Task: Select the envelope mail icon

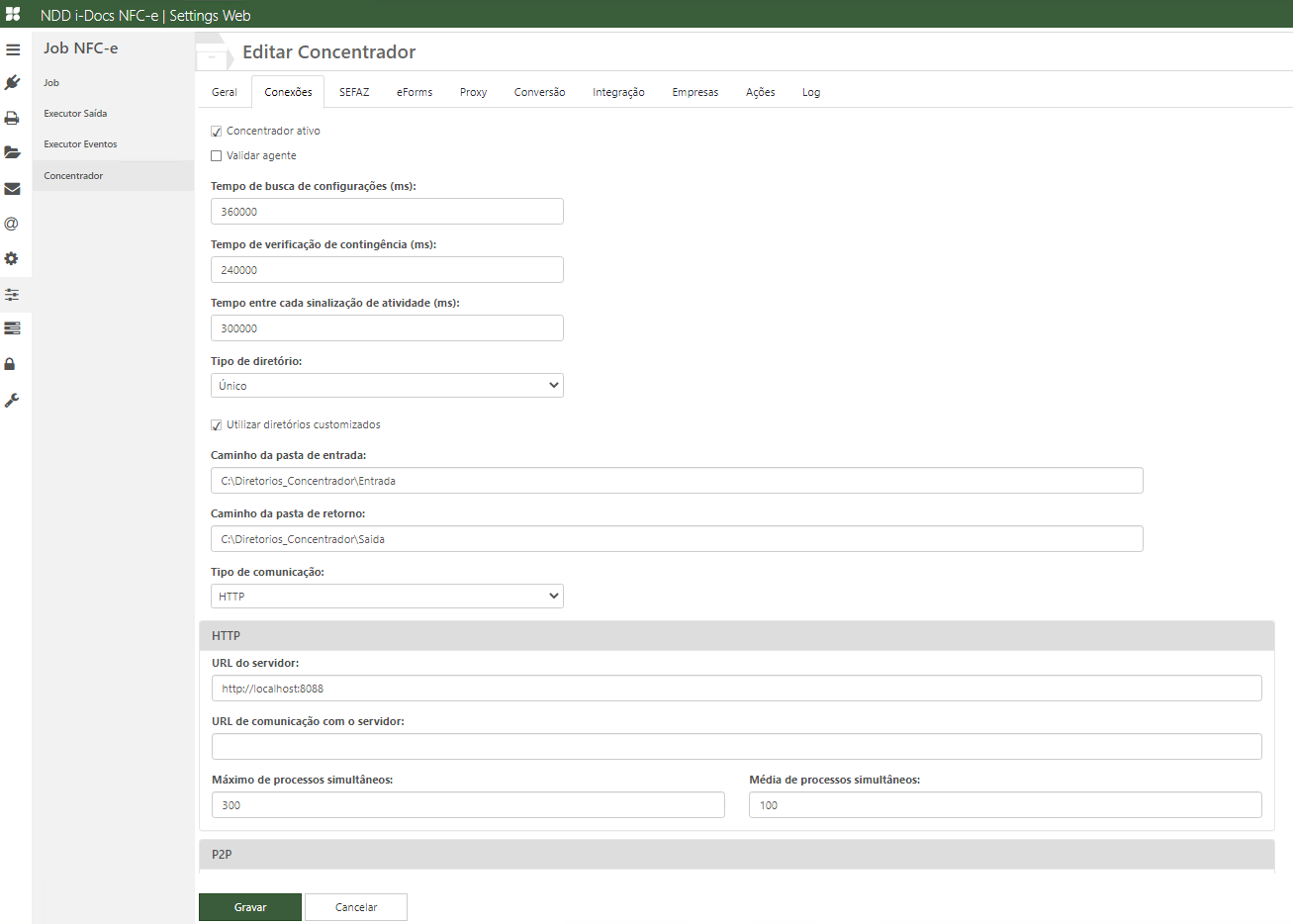Action: (x=13, y=188)
